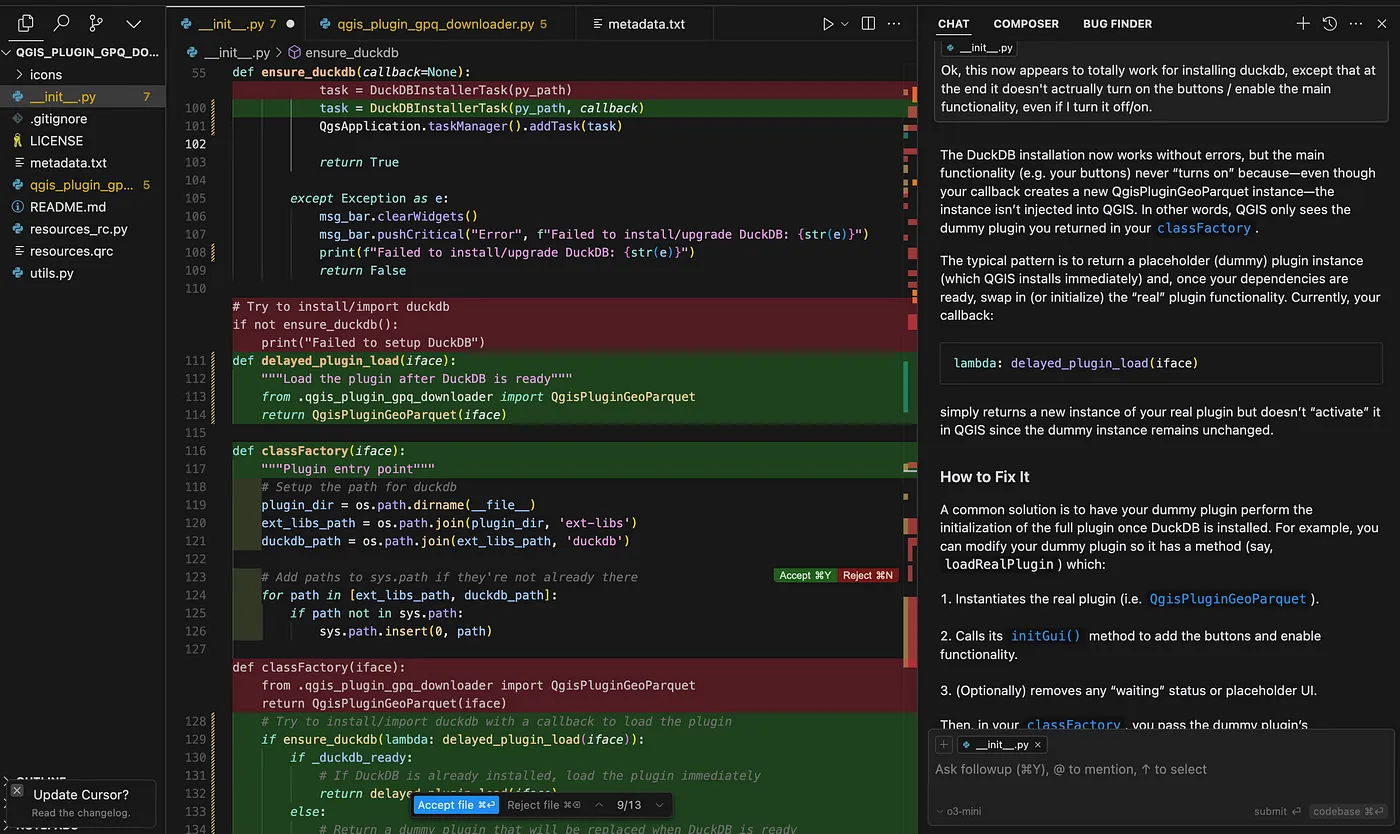The height and width of the screenshot is (834, 1400).
Task: Start a new chat with plus icon
Action: tap(1303, 24)
